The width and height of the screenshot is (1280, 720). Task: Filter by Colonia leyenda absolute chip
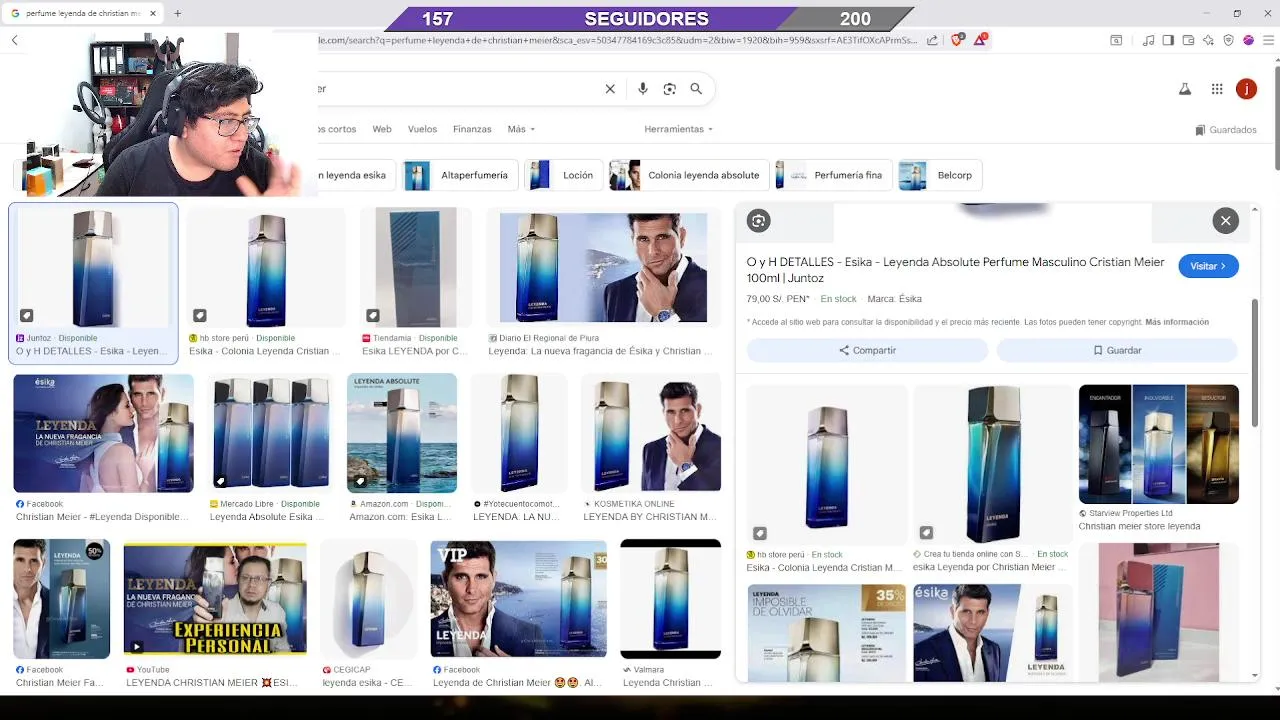(688, 175)
